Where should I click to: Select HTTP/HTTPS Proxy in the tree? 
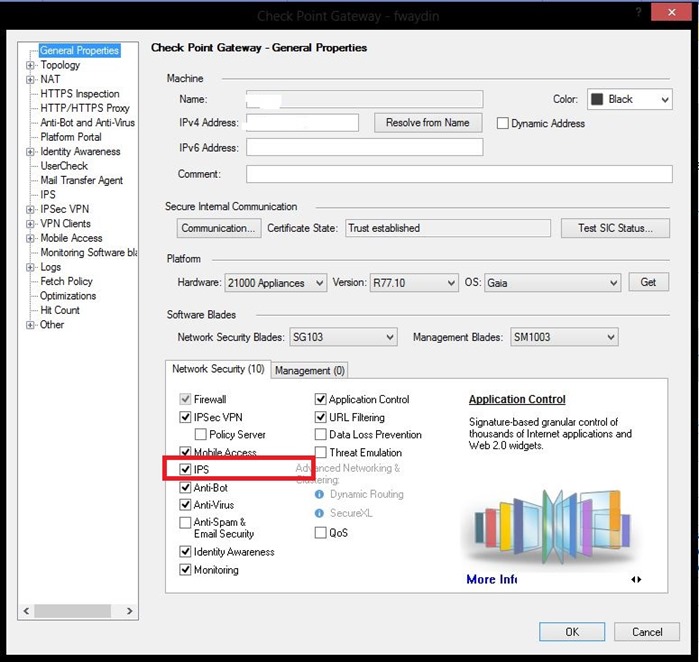[85, 108]
